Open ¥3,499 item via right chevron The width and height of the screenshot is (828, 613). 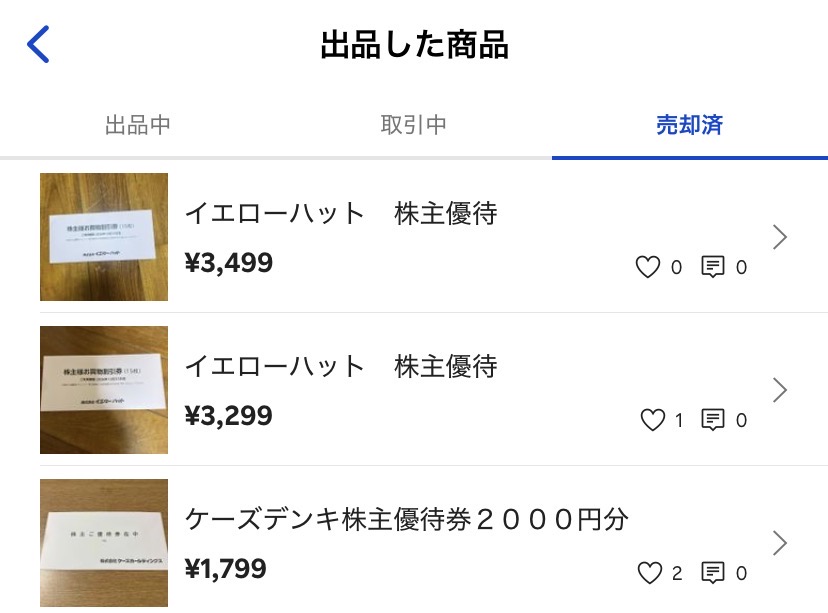[x=781, y=237]
